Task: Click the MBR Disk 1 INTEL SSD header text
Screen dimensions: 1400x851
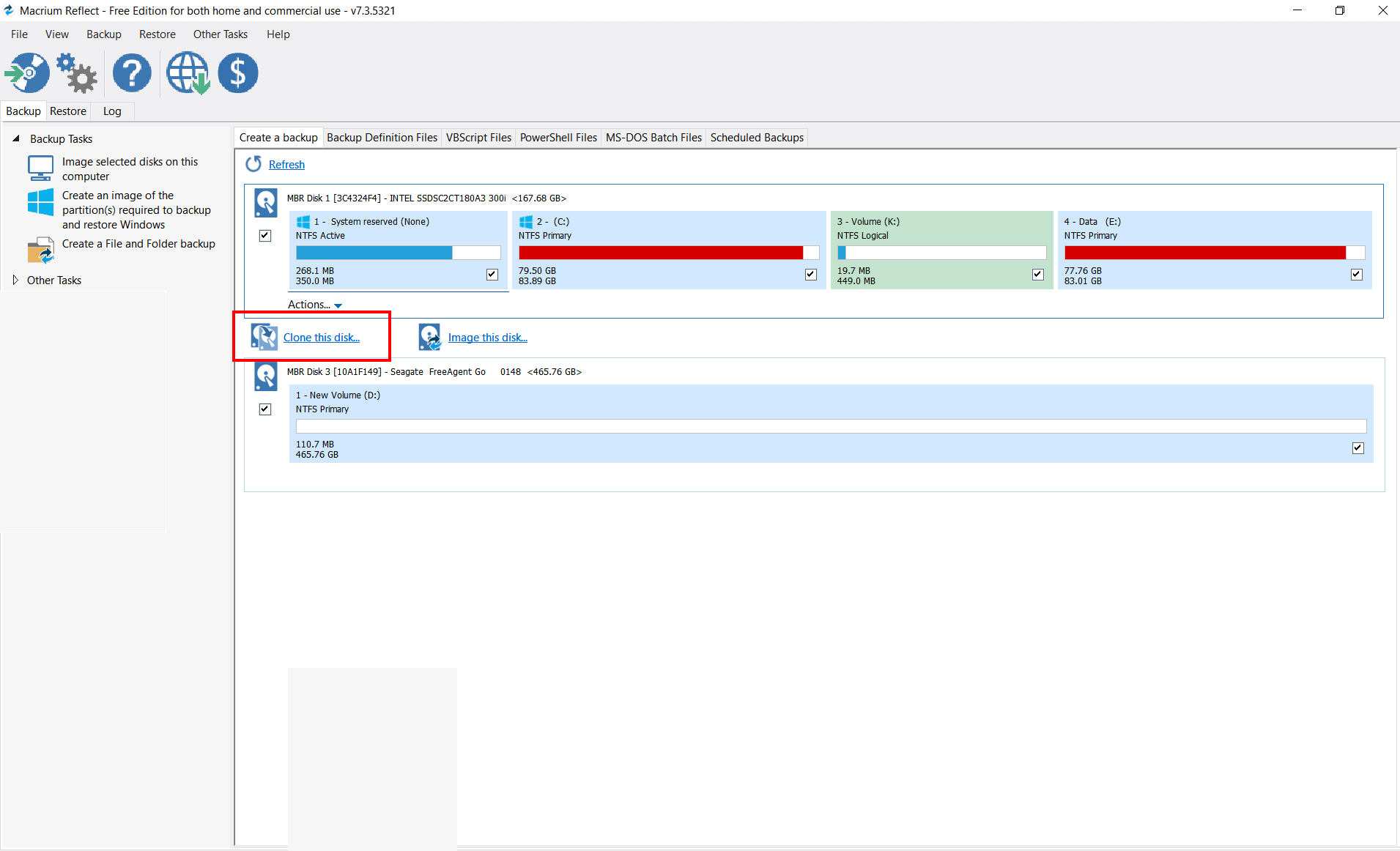Action: pos(426,198)
